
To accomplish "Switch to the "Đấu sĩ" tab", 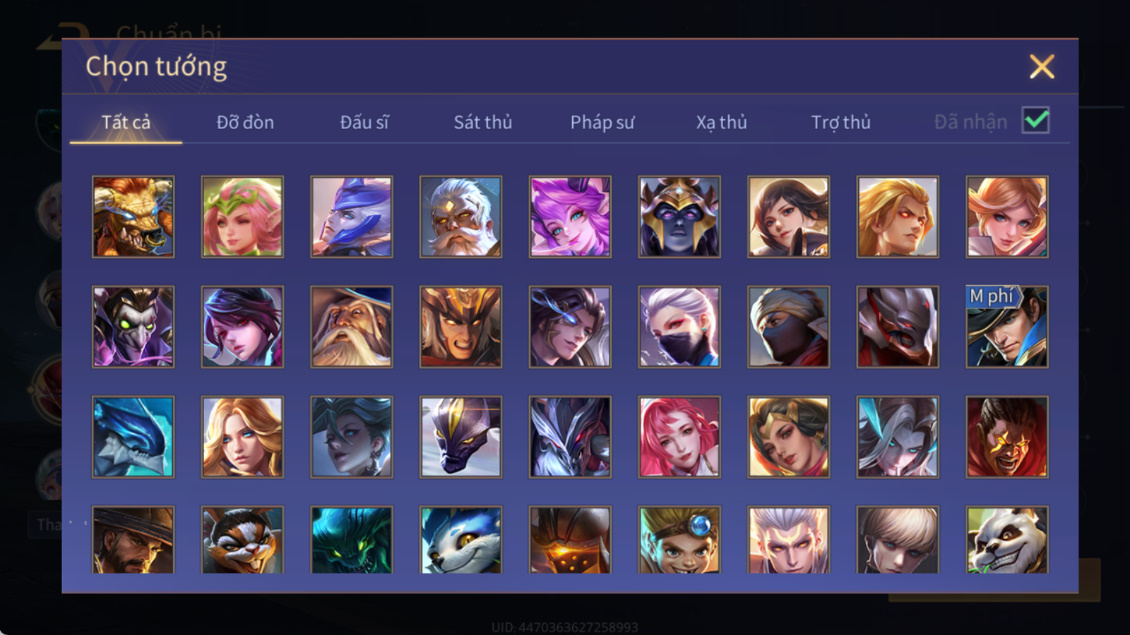I will pos(364,123).
